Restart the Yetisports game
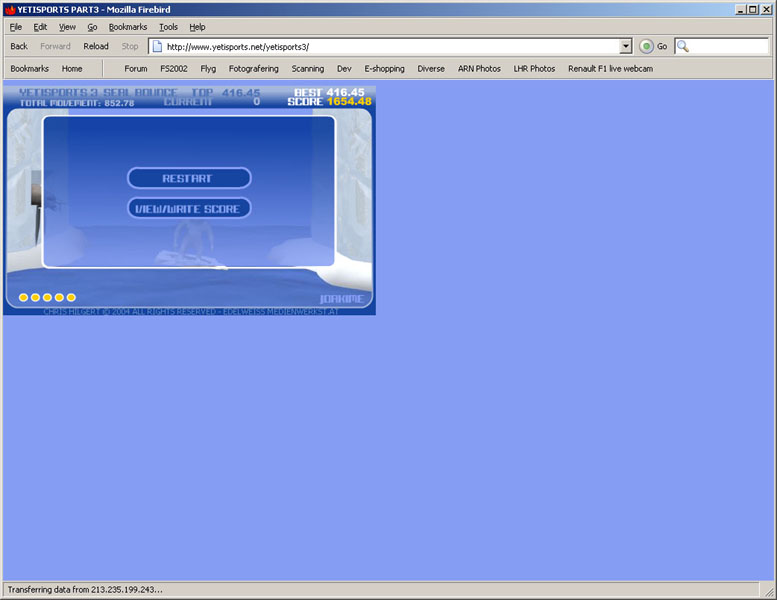This screenshot has height=600, width=777. click(189, 178)
